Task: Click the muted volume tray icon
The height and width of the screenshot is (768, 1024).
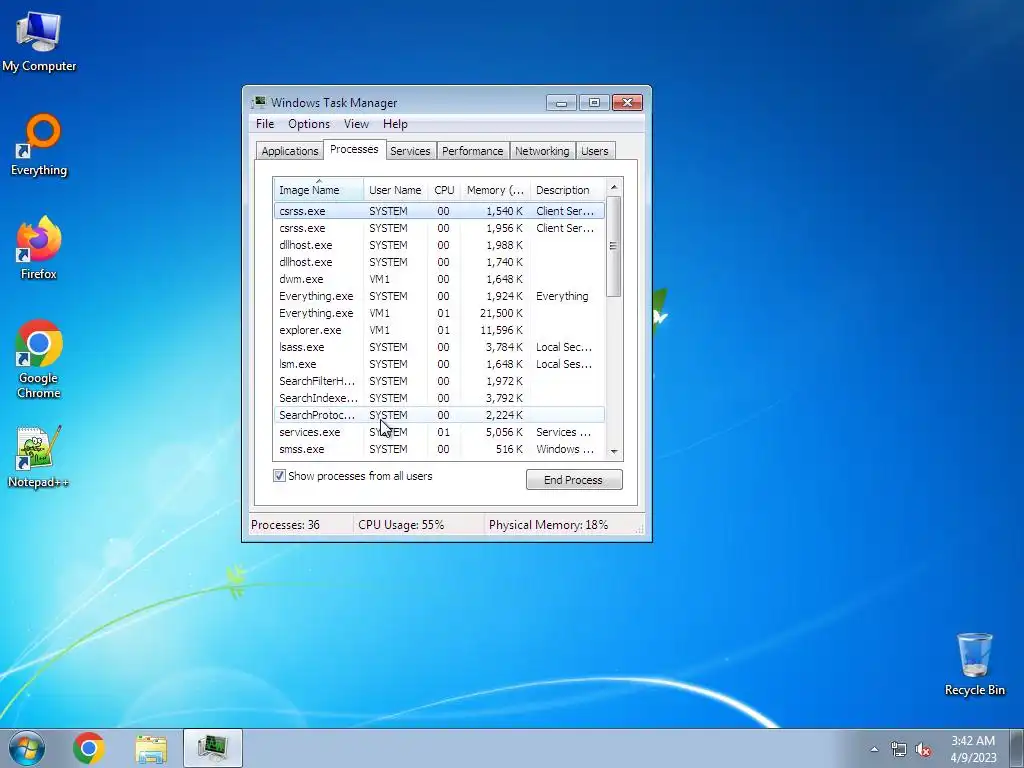Action: tap(923, 749)
